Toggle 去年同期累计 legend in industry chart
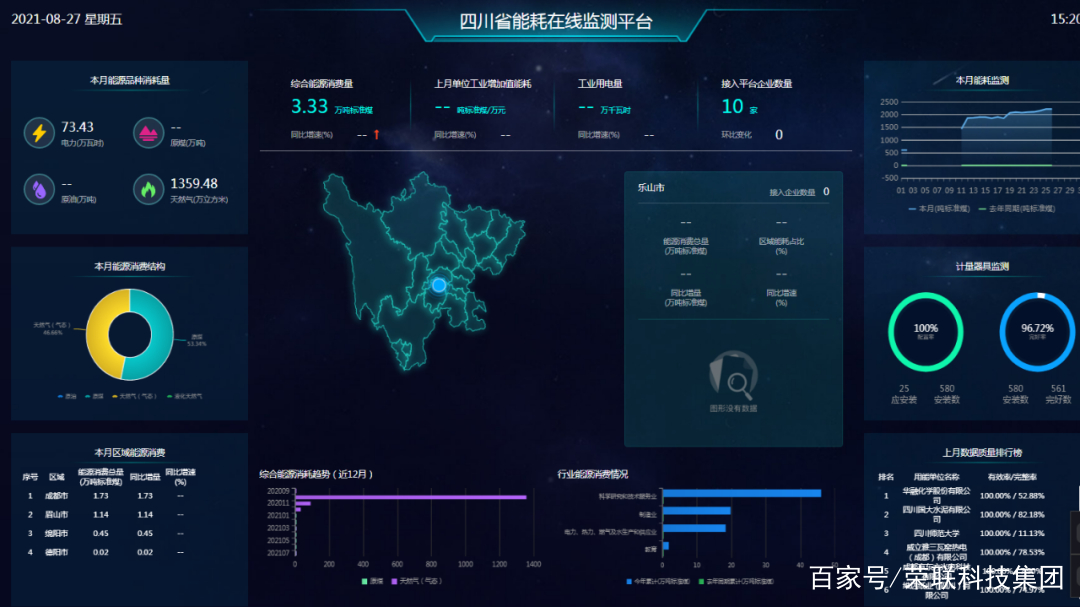The width and height of the screenshot is (1080, 607). pyautogui.click(x=736, y=582)
